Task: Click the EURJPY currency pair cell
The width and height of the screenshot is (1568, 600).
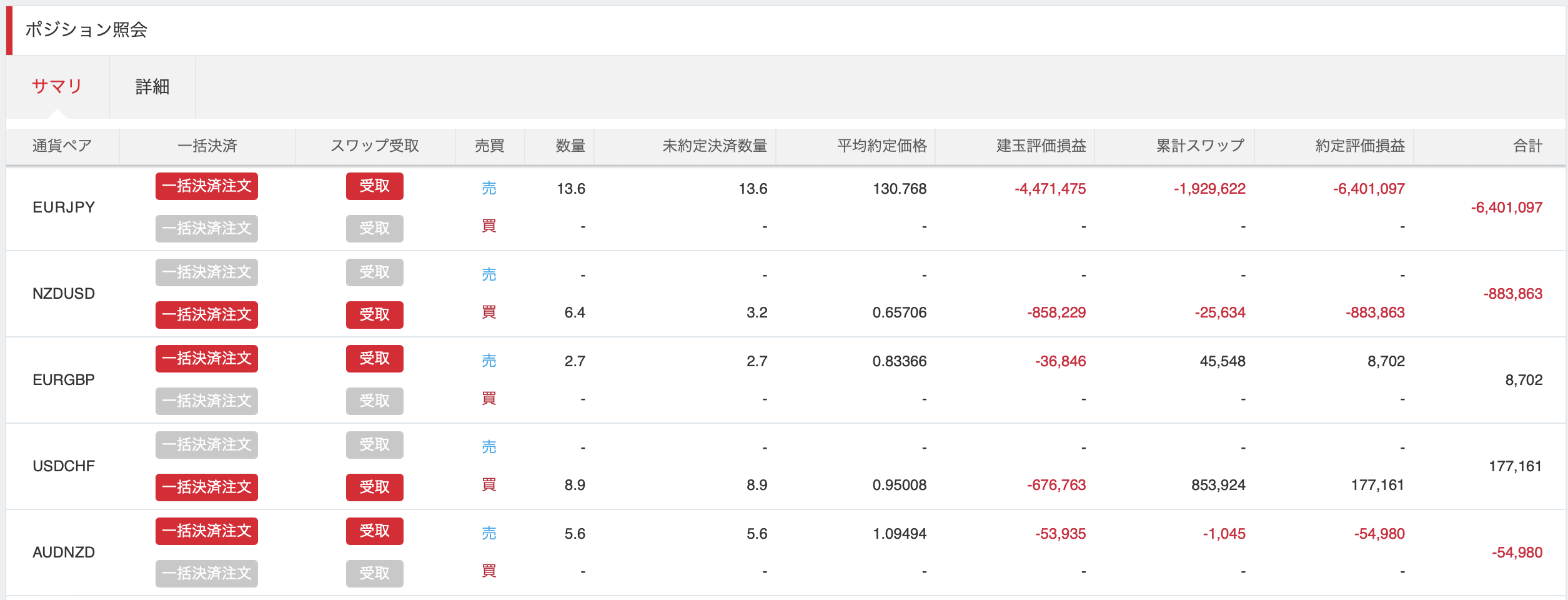Action: (64, 207)
